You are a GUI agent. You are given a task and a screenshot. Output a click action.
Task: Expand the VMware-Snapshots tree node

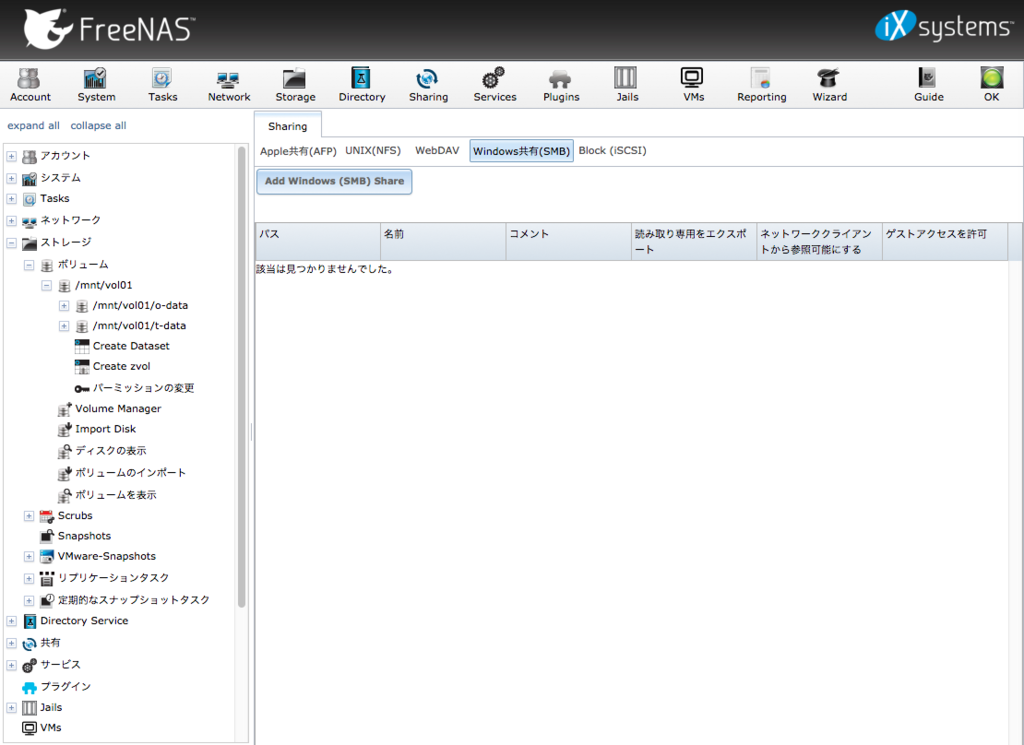point(29,556)
